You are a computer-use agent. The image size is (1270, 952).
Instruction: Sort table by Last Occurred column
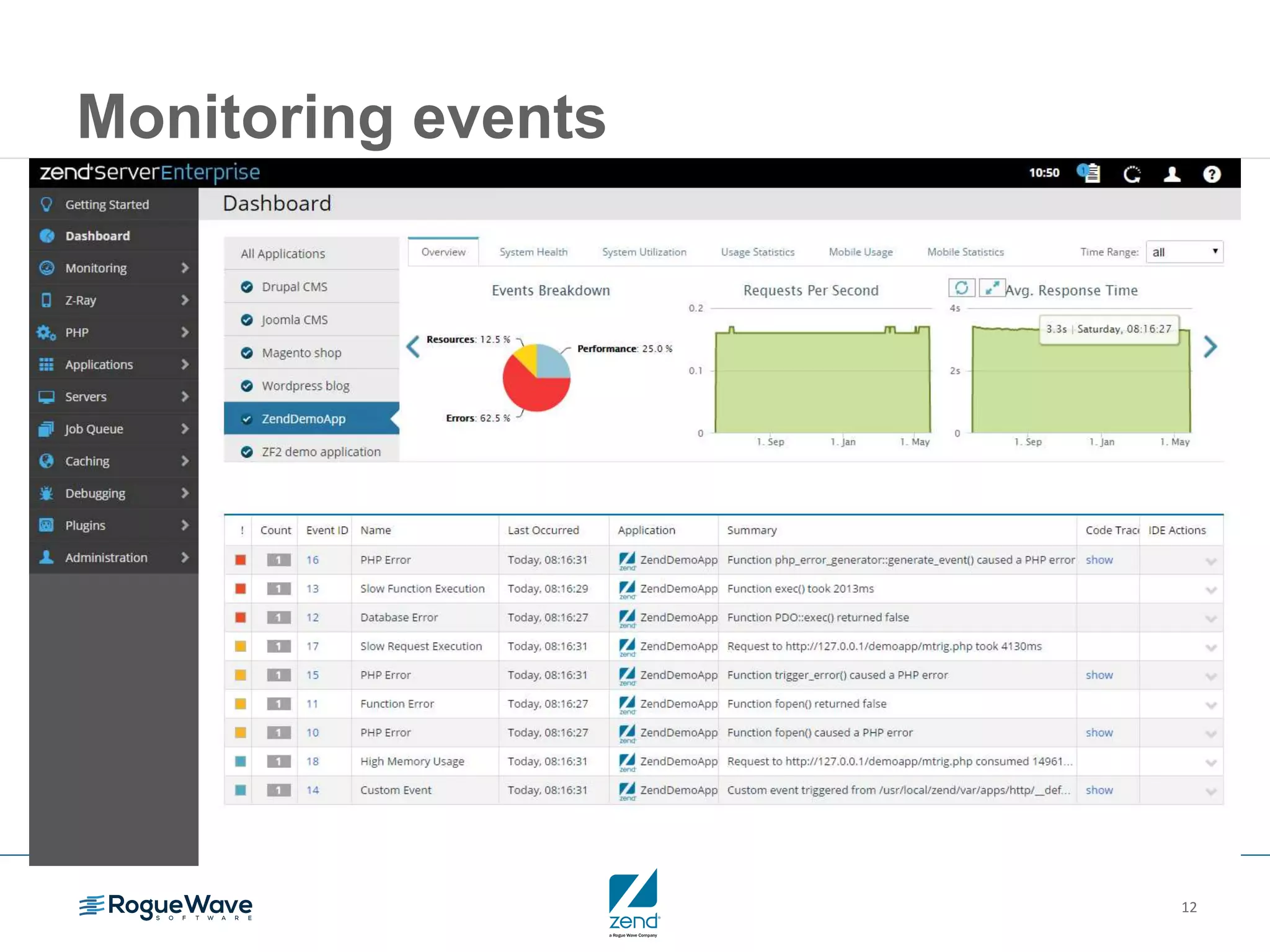click(x=543, y=530)
